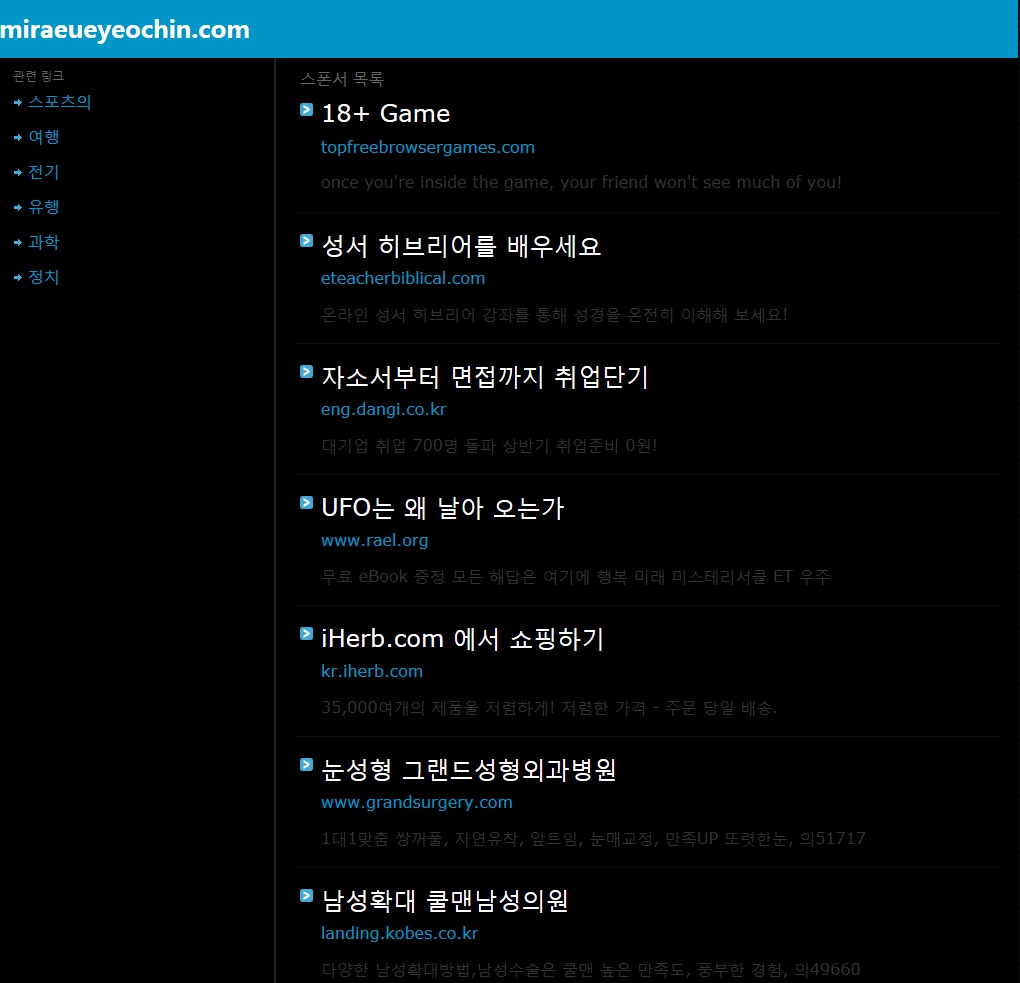
Task: Click the blue arrow icon next to 남성확대 쿨맨남성의원
Action: (x=306, y=896)
